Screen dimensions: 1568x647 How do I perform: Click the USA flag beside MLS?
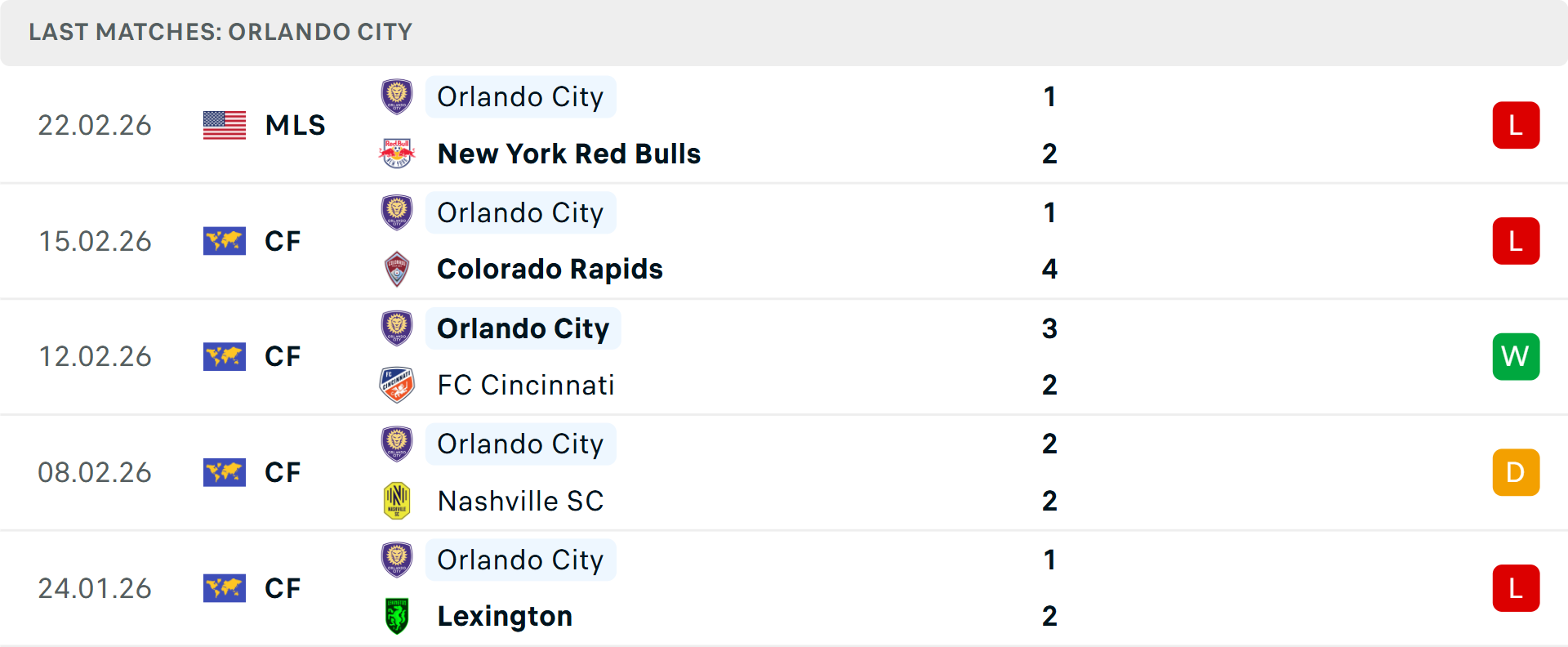[225, 125]
